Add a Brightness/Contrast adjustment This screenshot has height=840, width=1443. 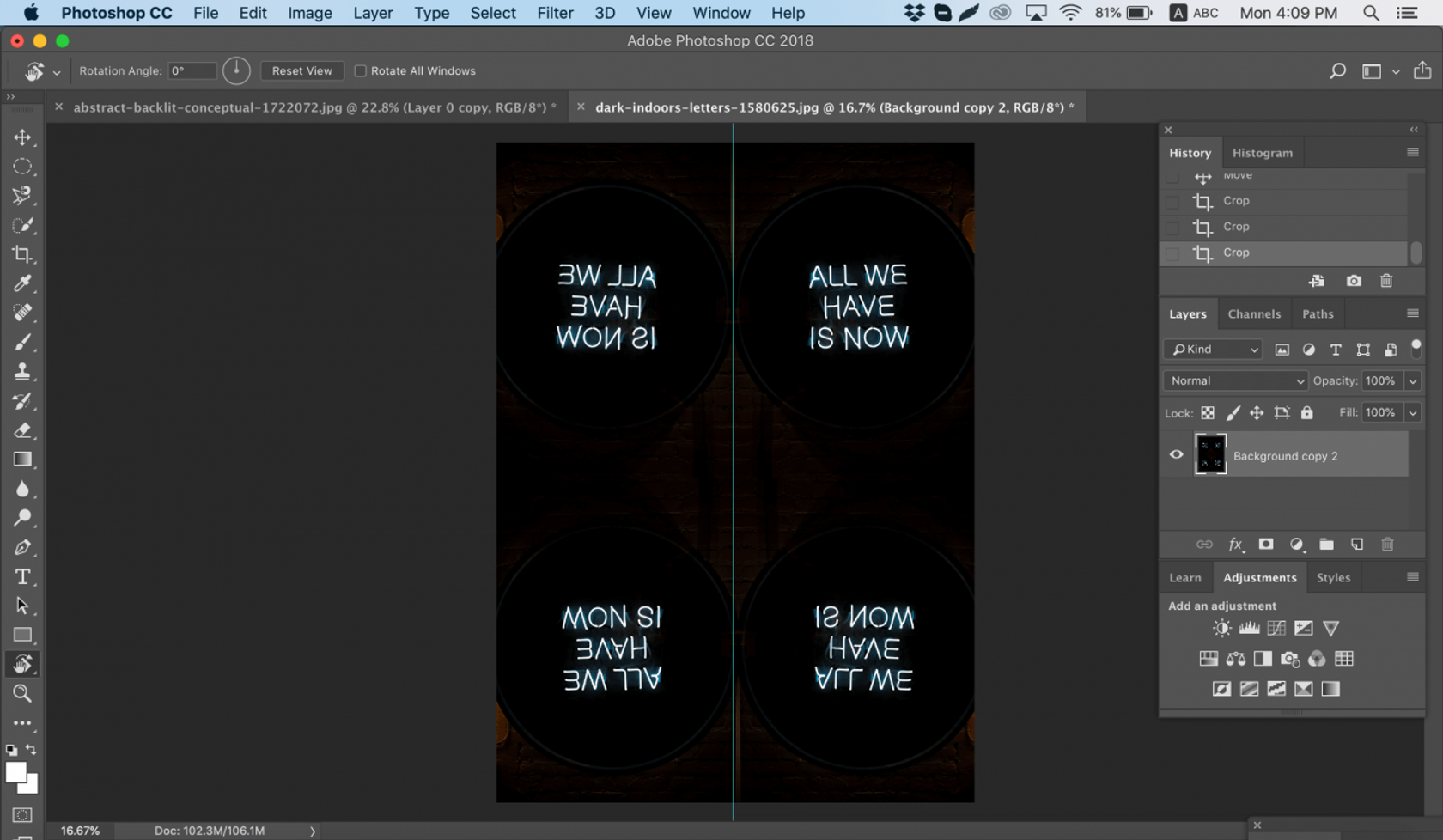point(1221,628)
